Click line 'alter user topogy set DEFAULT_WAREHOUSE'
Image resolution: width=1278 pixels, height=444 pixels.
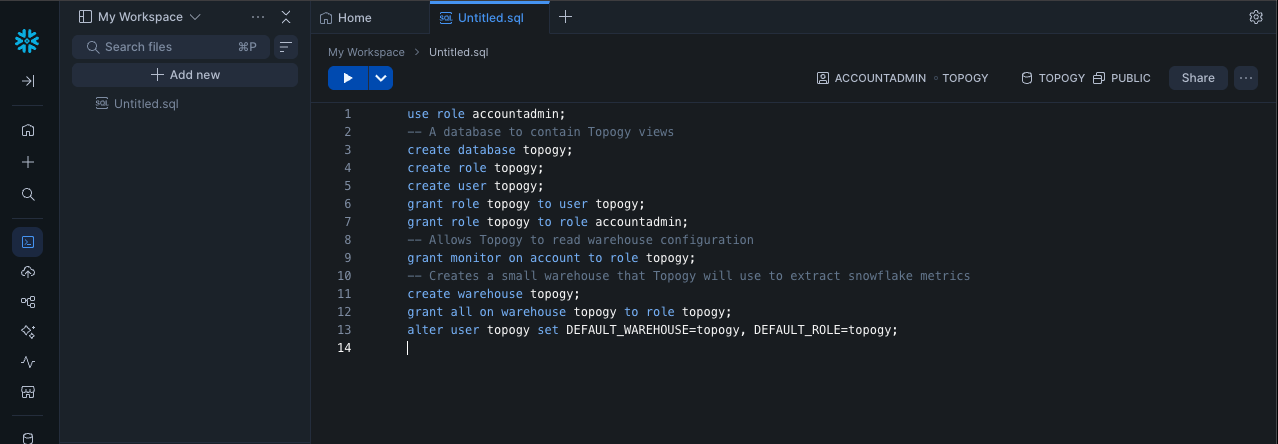tap(652, 330)
